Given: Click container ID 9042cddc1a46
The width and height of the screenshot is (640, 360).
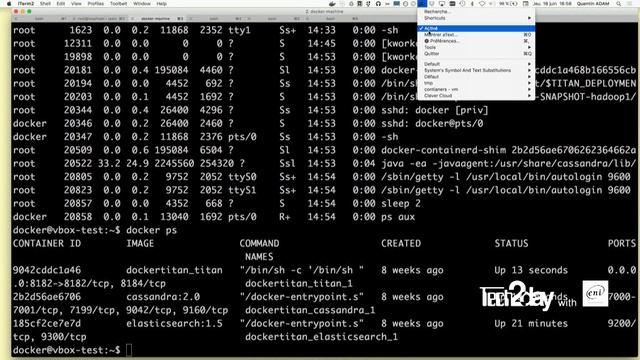Looking at the screenshot, I should [47, 270].
